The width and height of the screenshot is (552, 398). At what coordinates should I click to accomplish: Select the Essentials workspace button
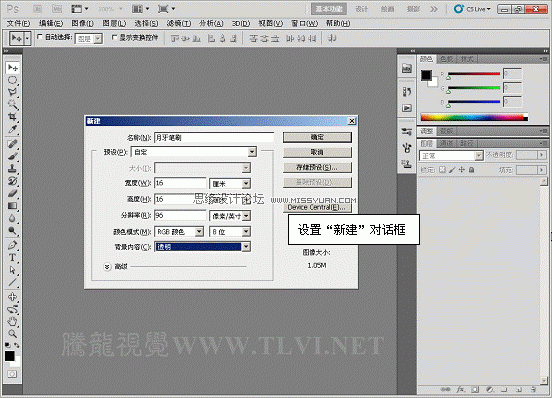329,9
